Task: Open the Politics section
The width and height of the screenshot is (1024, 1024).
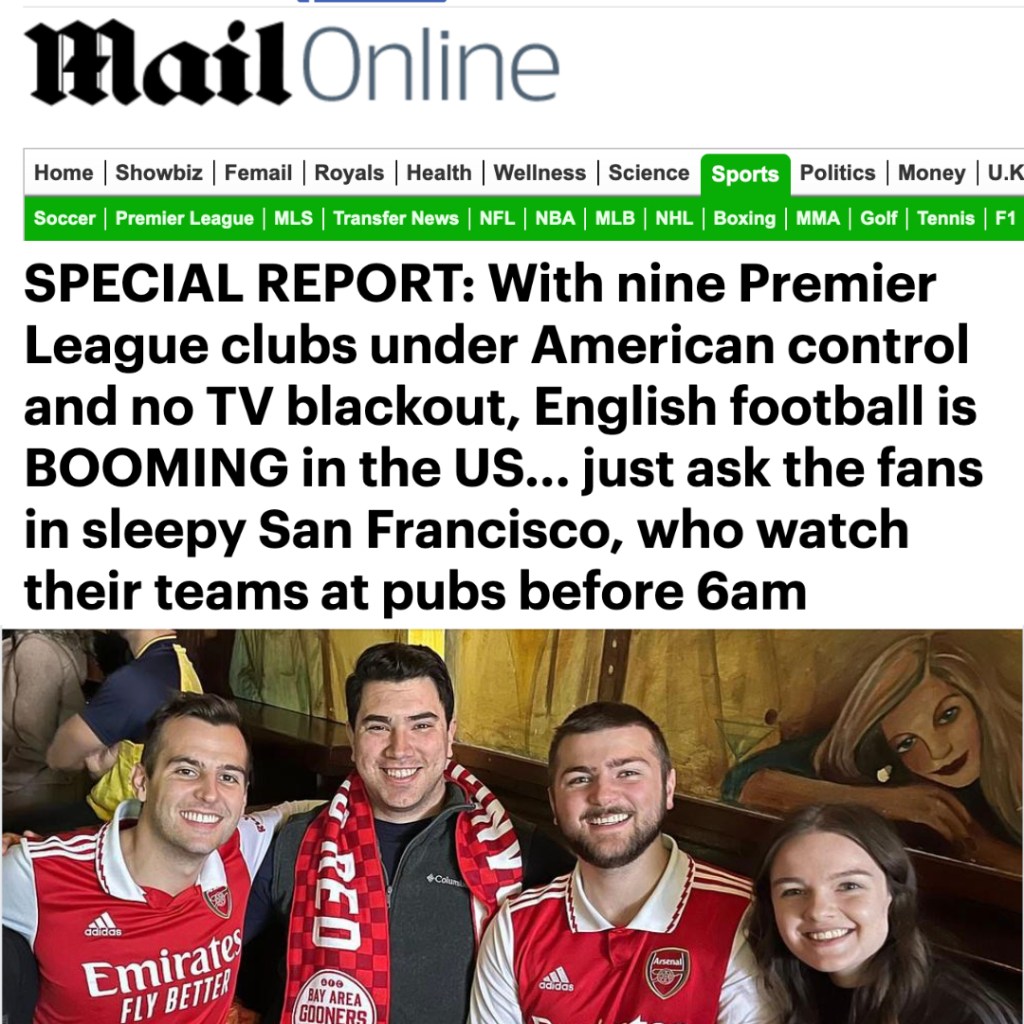Action: tap(837, 173)
